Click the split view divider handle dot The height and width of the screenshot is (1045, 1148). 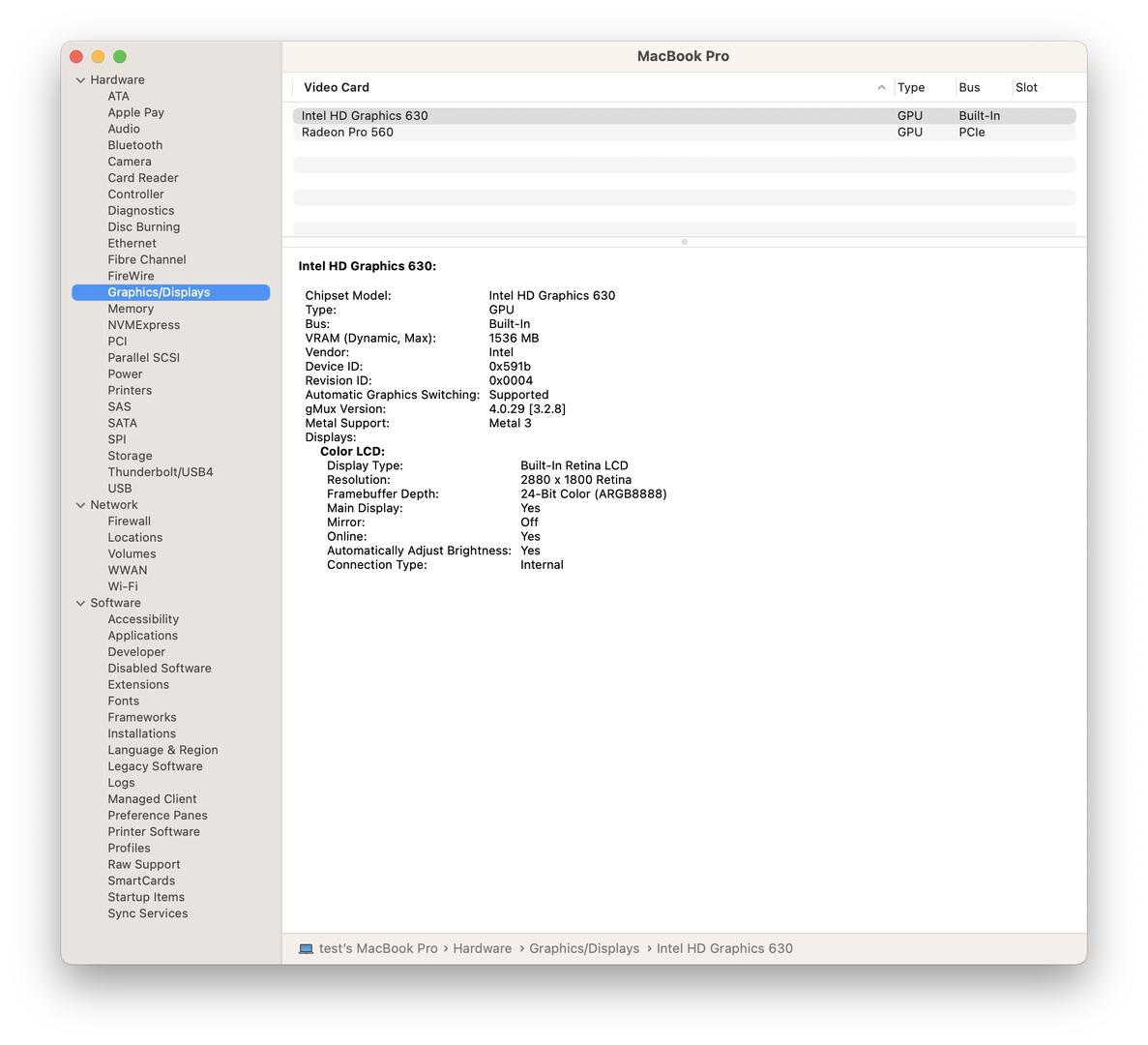coord(684,242)
